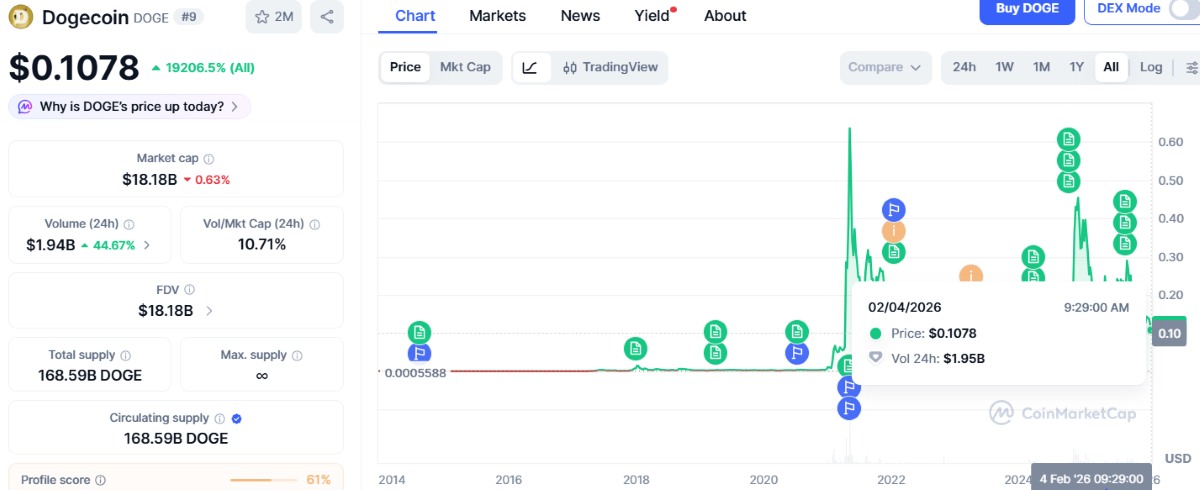
Task: Click the 4 Feb '26 09:29:00 date label
Action: [1091, 477]
